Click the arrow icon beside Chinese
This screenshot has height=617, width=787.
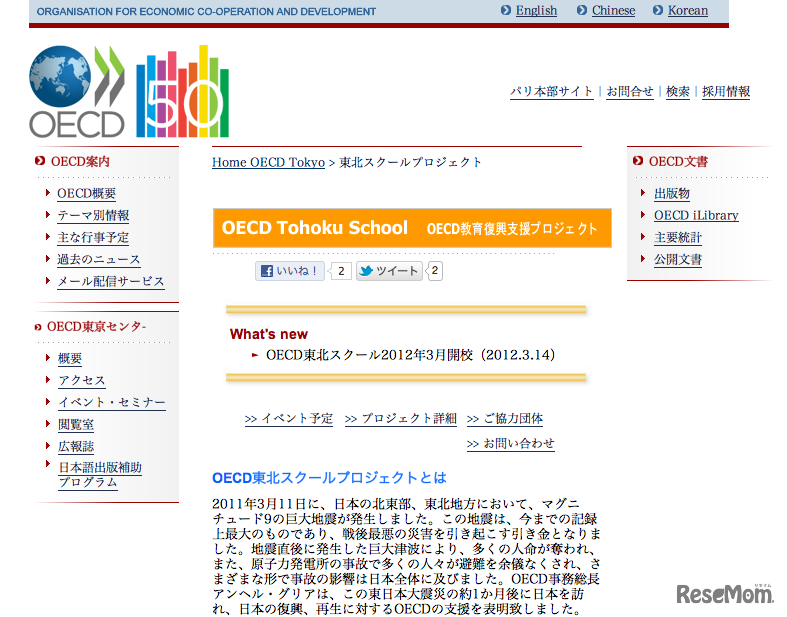coord(582,10)
